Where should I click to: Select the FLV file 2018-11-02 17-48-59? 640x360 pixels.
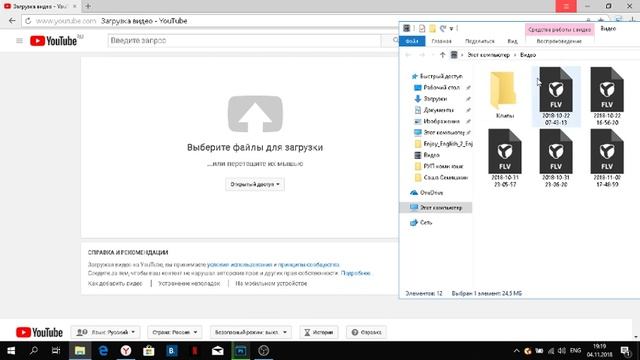pyautogui.click(x=607, y=158)
